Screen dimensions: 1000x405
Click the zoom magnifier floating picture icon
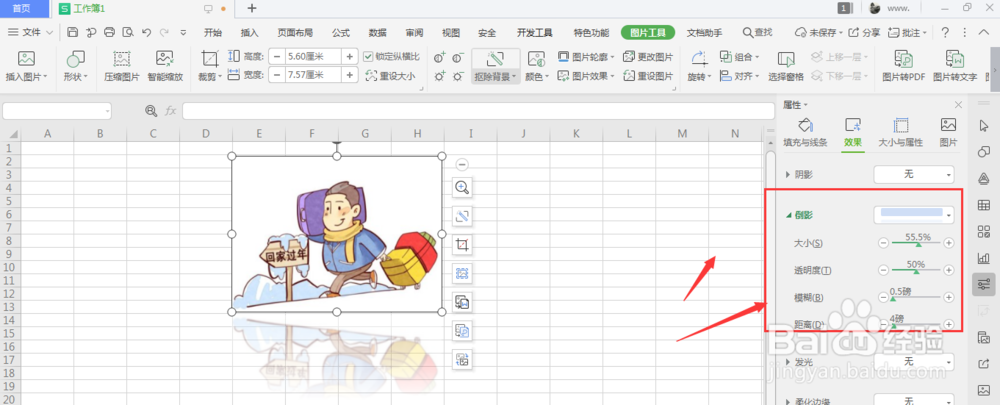point(462,187)
